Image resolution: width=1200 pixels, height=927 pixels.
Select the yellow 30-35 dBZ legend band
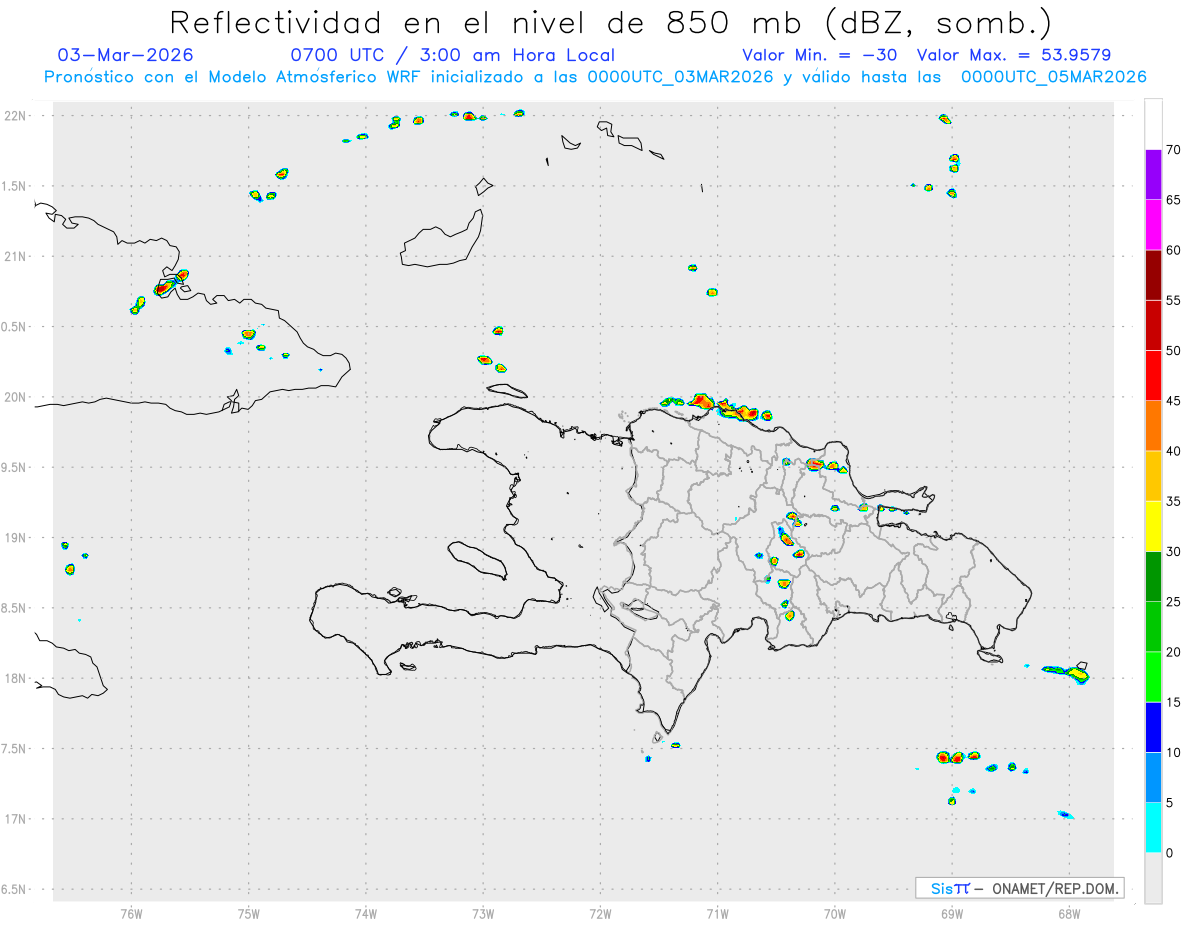click(x=1153, y=526)
